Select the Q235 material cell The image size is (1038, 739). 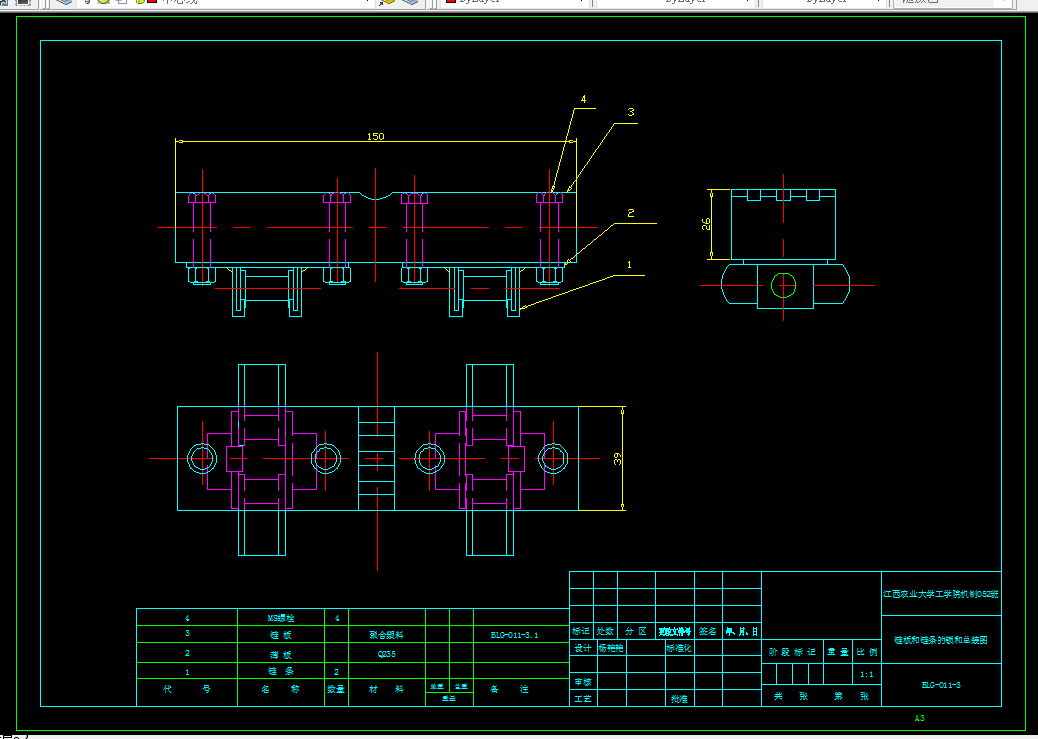[x=386, y=654]
